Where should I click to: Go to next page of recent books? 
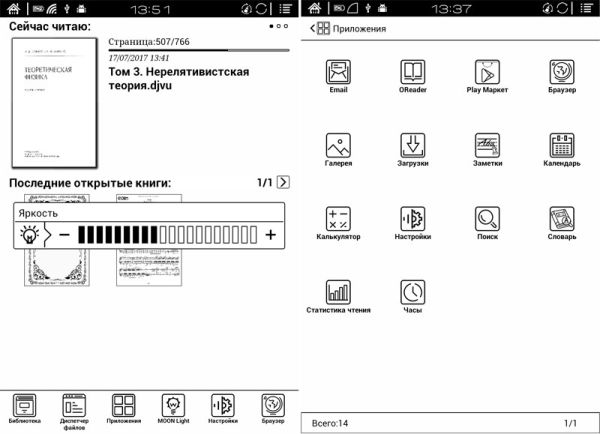283,182
